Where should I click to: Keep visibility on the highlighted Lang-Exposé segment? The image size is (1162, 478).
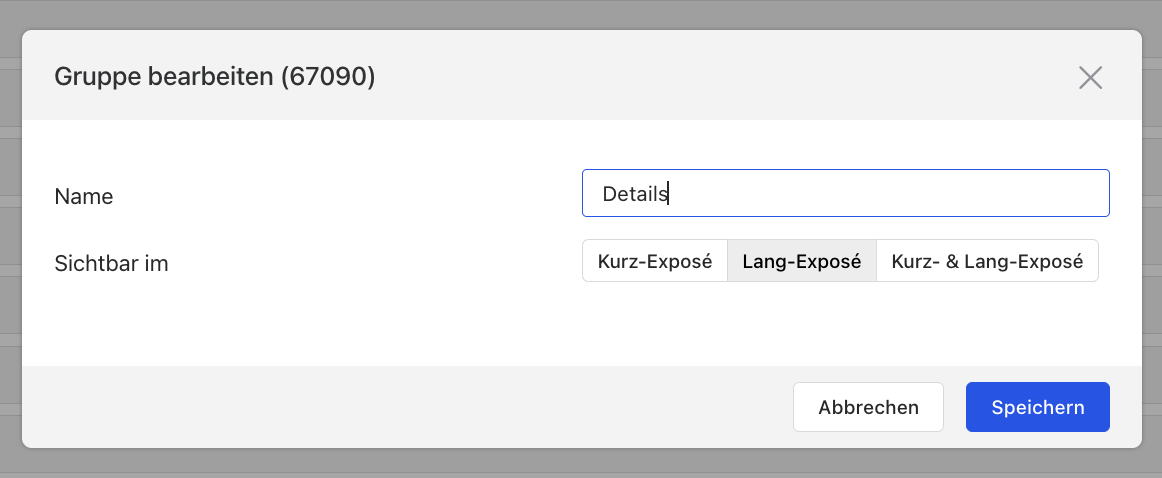(802, 261)
